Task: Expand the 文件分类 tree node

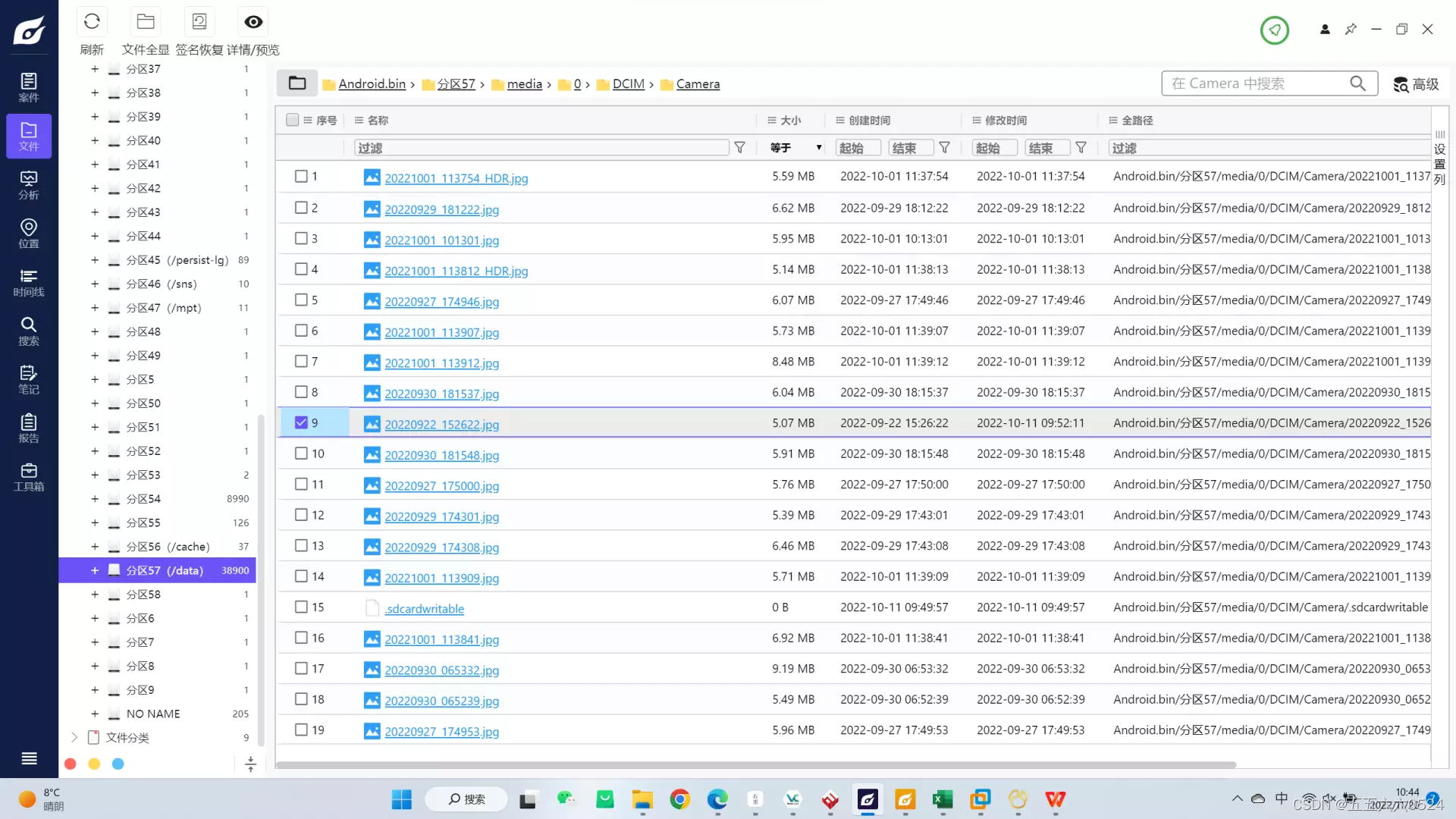Action: click(x=74, y=737)
